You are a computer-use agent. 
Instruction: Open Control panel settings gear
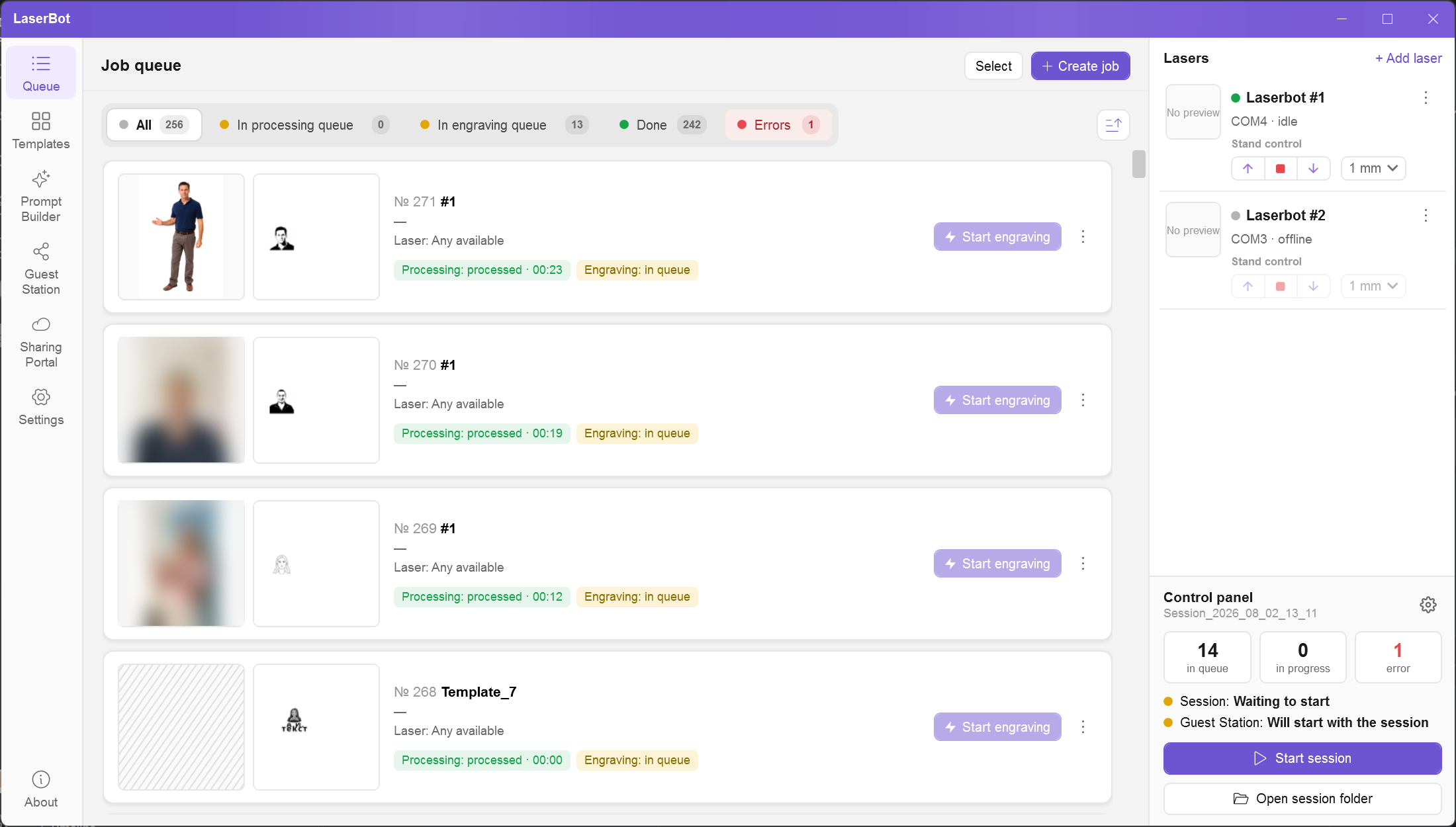(1428, 605)
